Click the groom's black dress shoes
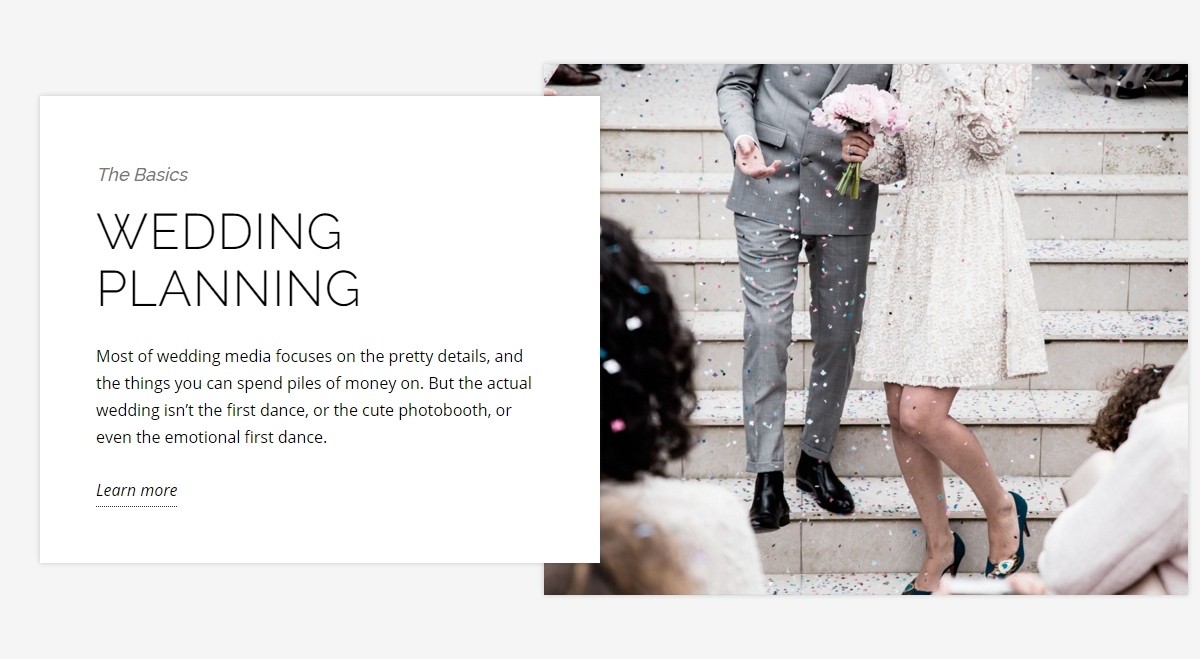1200x659 pixels. (800, 490)
